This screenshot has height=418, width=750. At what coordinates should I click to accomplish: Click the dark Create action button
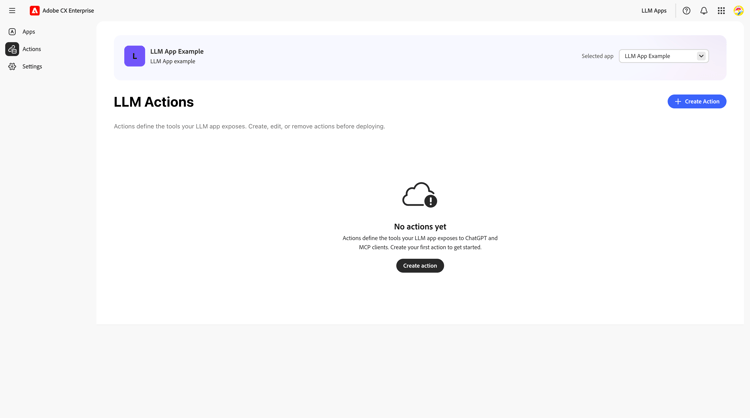(419, 265)
